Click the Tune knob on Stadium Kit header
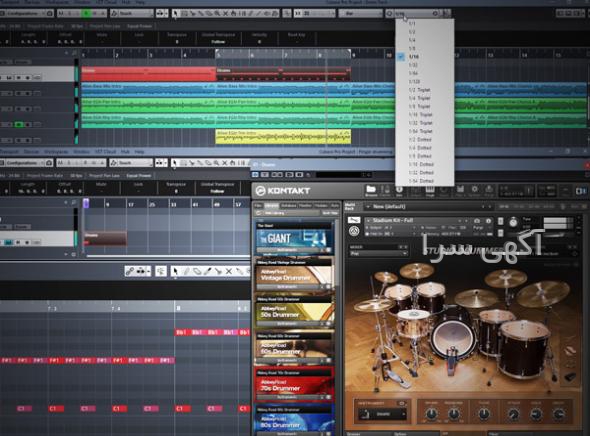Viewport: 590px width, 436px height. (513, 222)
